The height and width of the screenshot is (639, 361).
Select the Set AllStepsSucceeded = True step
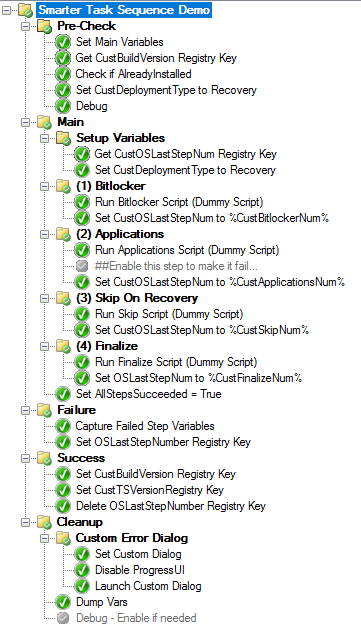(x=149, y=394)
